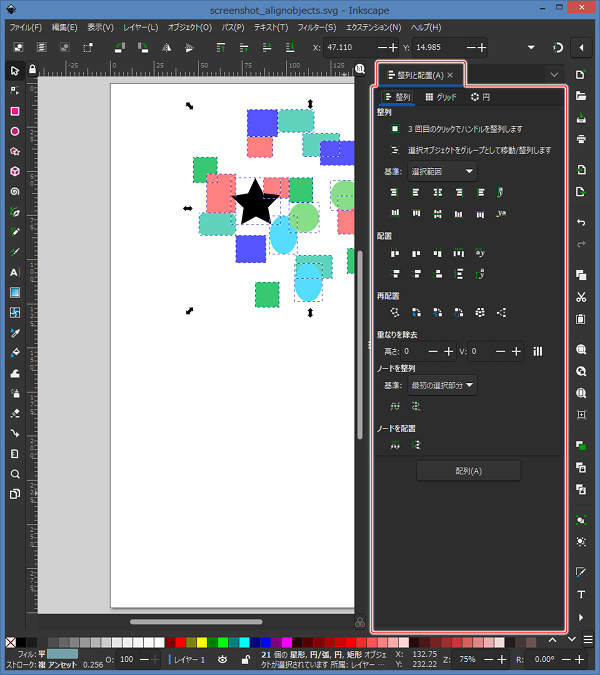Click the Undo arrow icon
Image resolution: width=600 pixels, height=675 pixels.
581,221
